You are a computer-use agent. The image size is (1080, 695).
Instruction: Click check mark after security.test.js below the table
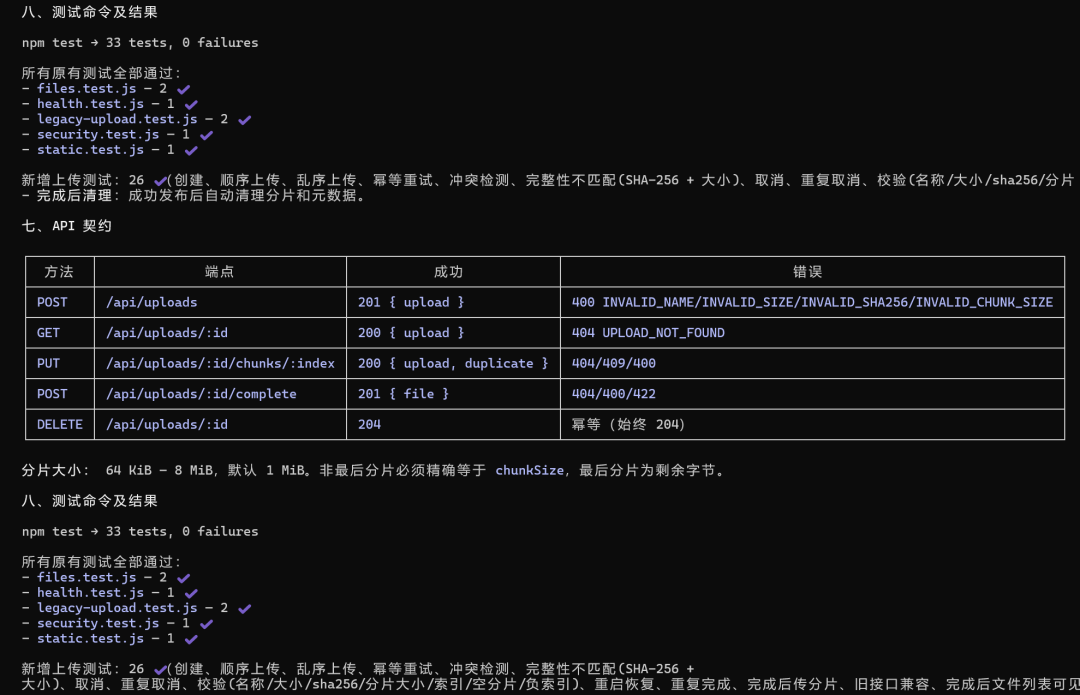point(206,624)
